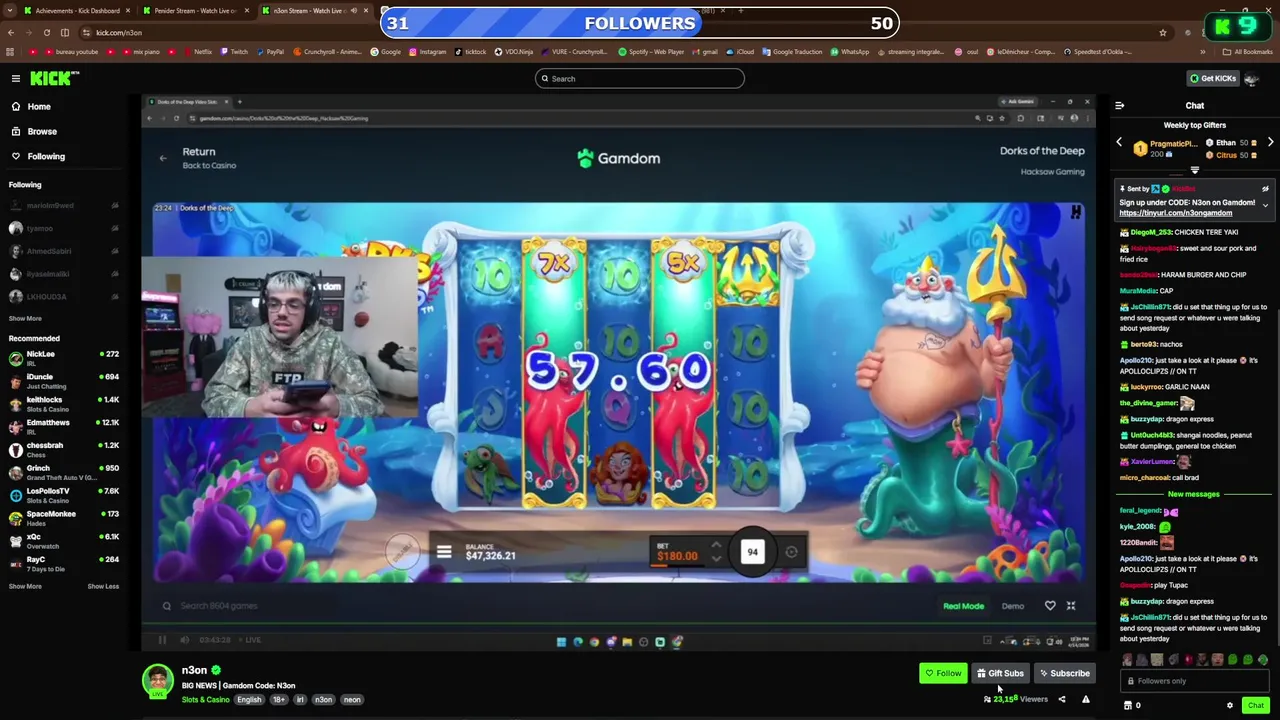
Task: Open recommended channel keithlocks
Action: [64, 404]
